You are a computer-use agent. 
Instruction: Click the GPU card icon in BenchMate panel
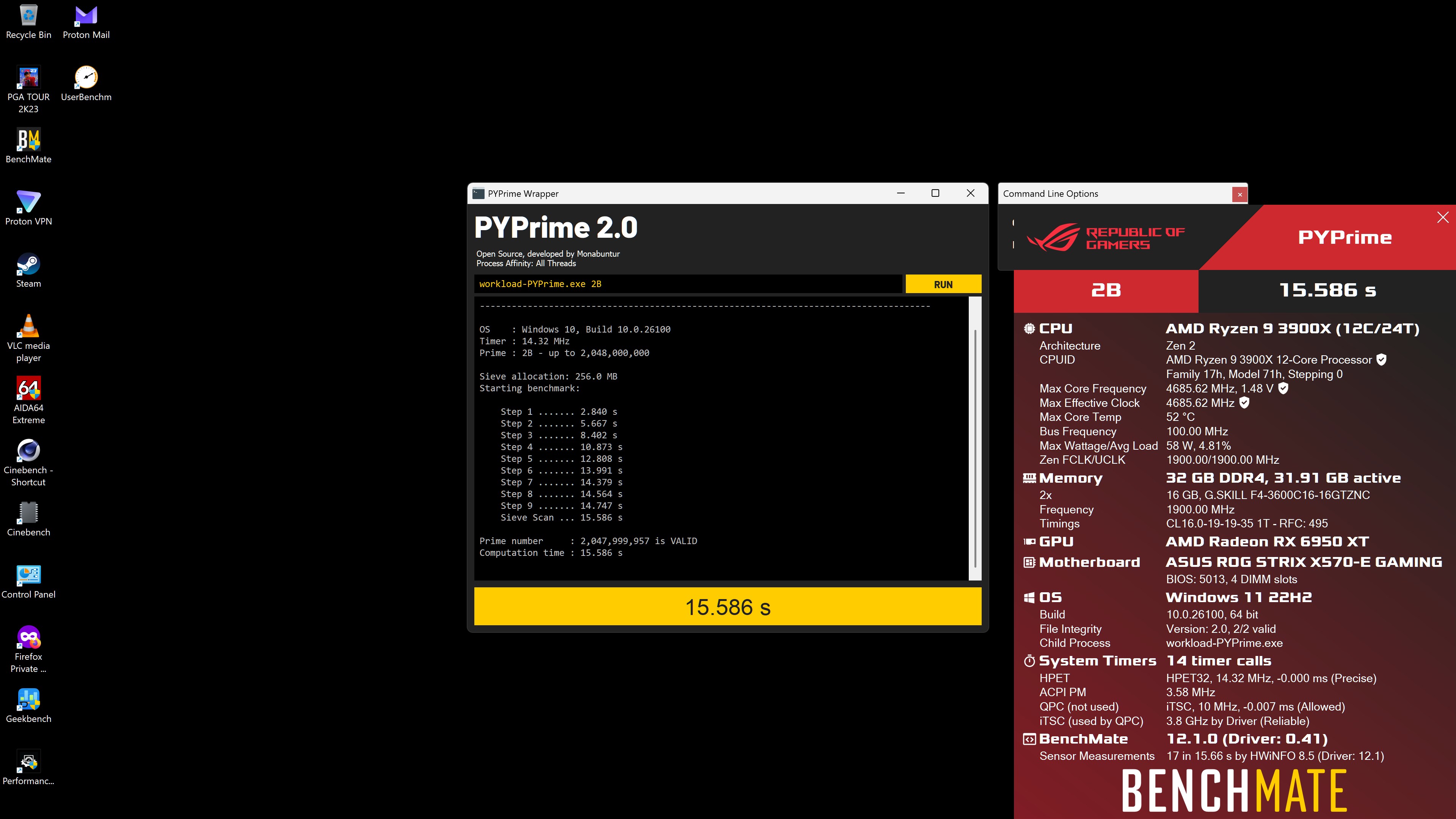coord(1029,541)
